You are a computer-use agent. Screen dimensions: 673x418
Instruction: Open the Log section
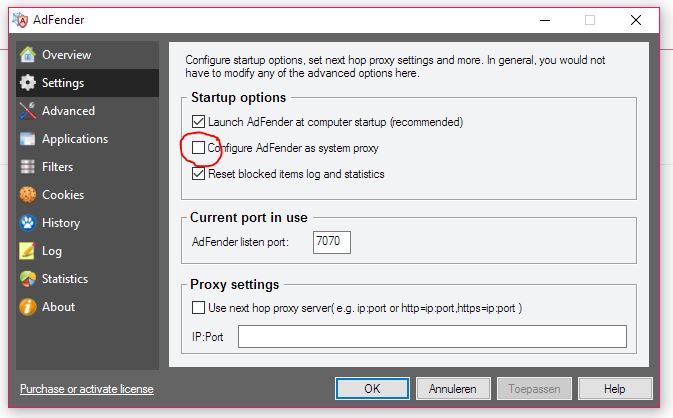(88, 251)
